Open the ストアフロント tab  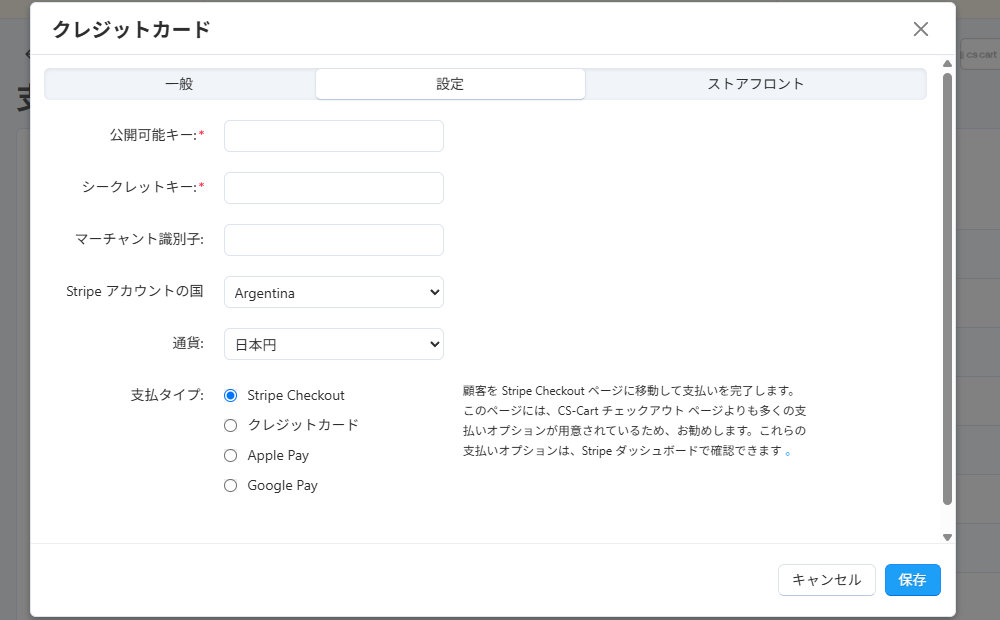[755, 84]
